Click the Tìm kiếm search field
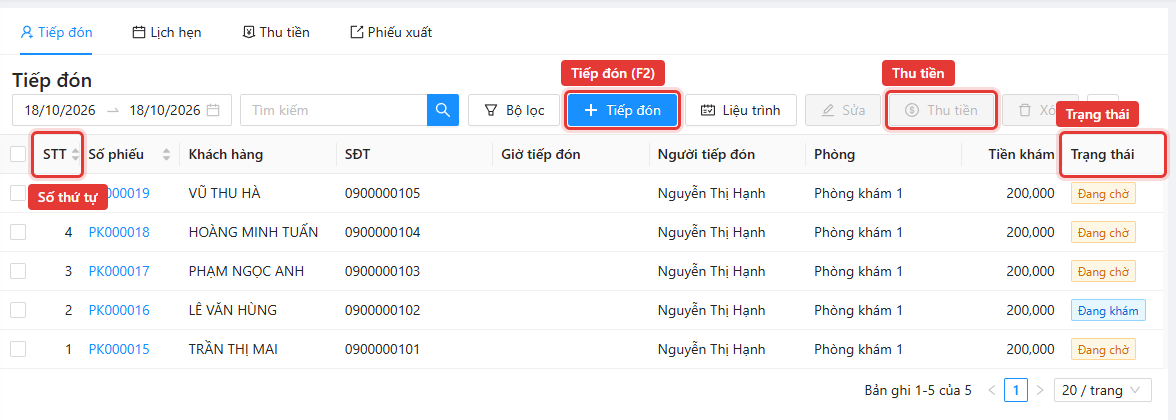The height and width of the screenshot is (420, 1176). coord(334,110)
